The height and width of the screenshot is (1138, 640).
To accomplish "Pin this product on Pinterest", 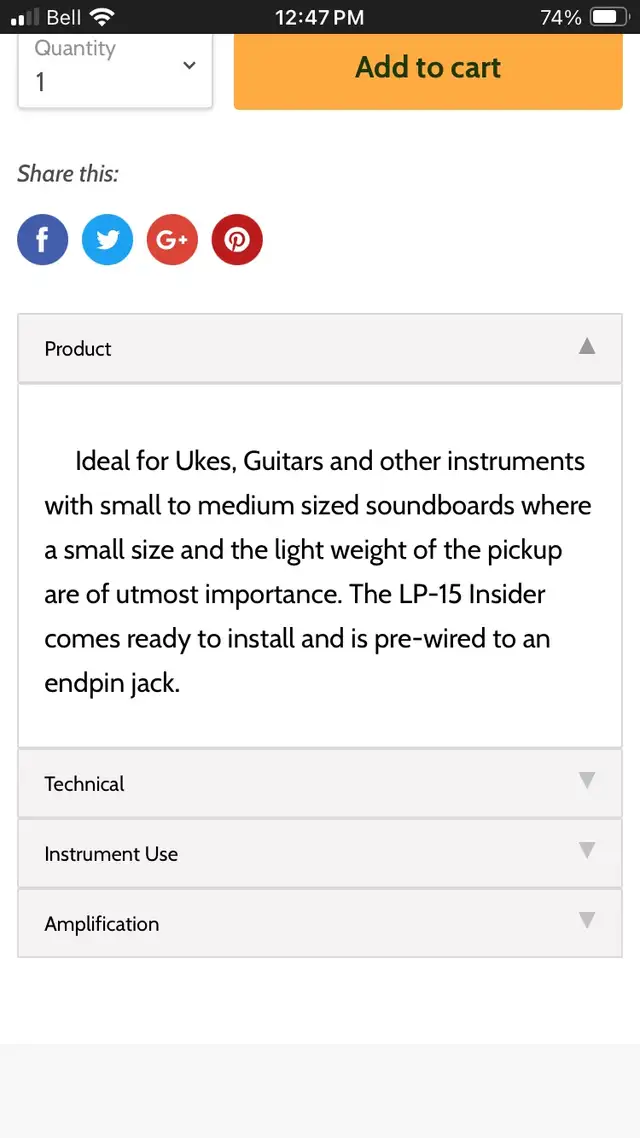I will click(237, 240).
